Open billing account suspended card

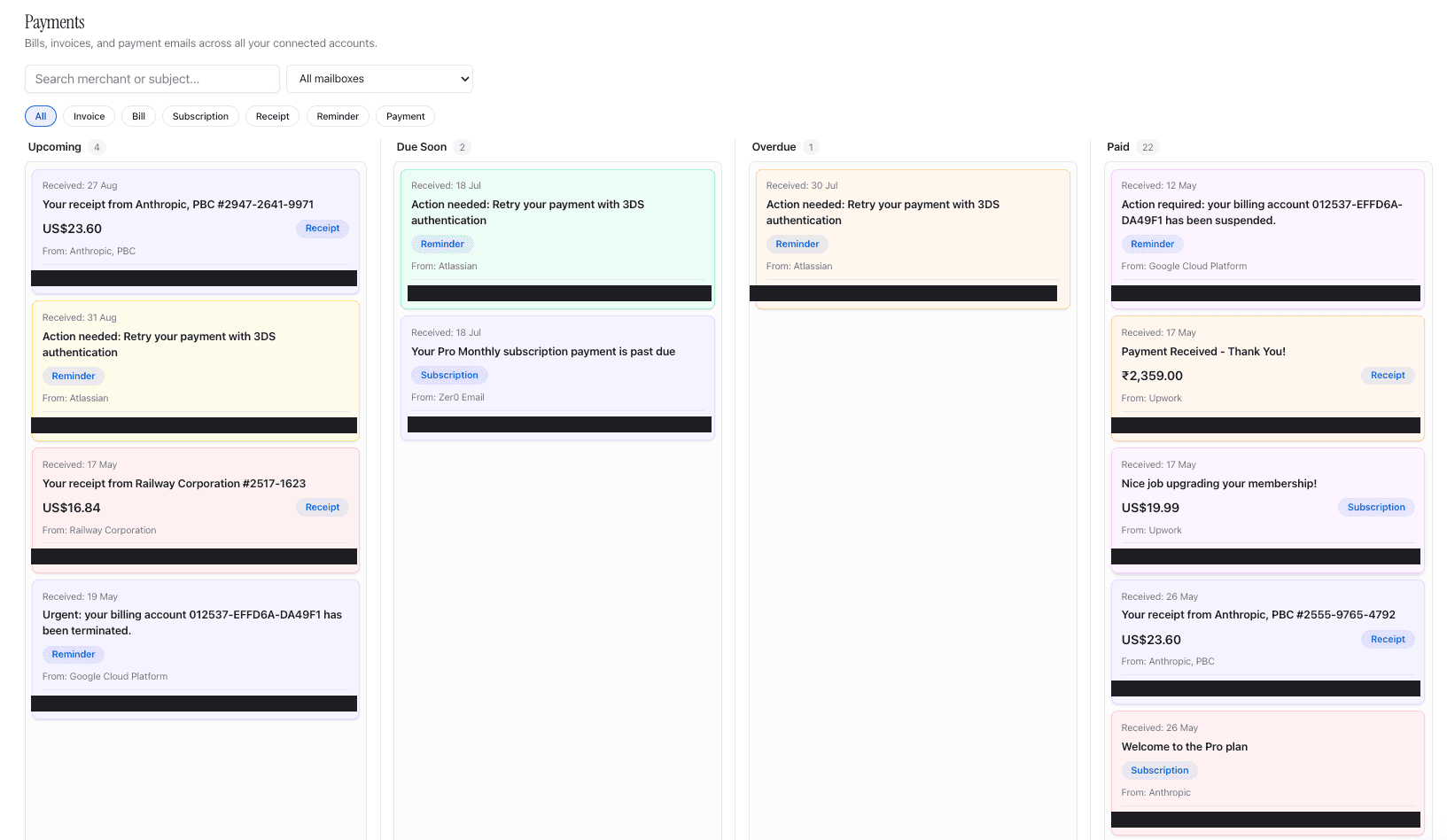(x=1267, y=238)
